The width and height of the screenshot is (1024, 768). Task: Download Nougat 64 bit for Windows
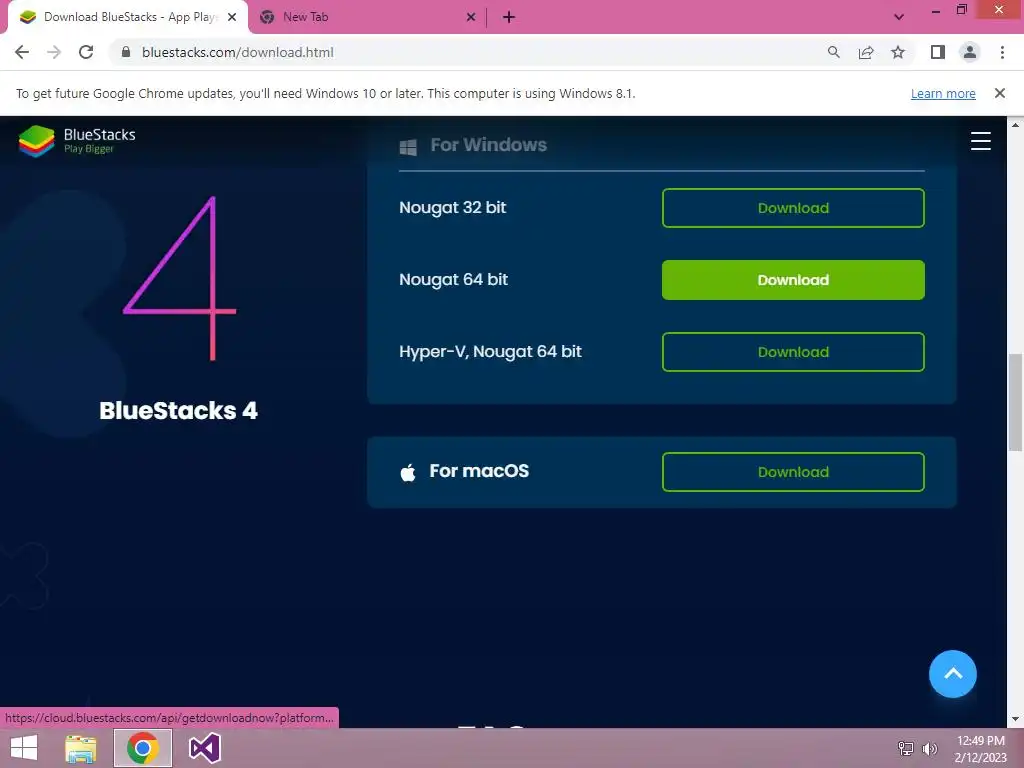(x=793, y=280)
